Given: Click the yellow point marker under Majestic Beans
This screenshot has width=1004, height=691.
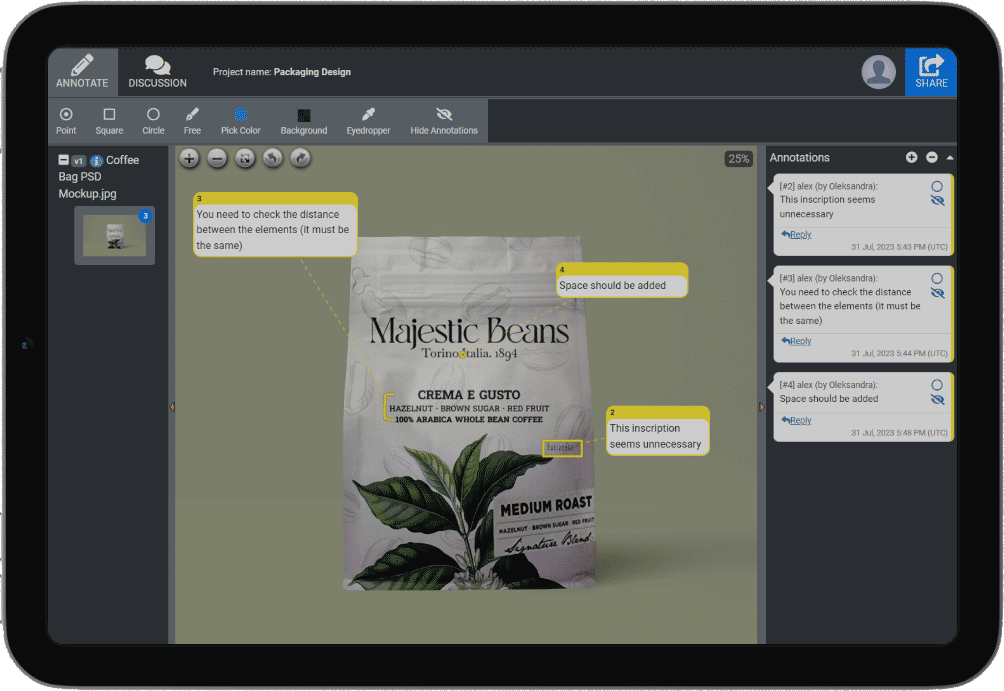Looking at the screenshot, I should point(463,354).
